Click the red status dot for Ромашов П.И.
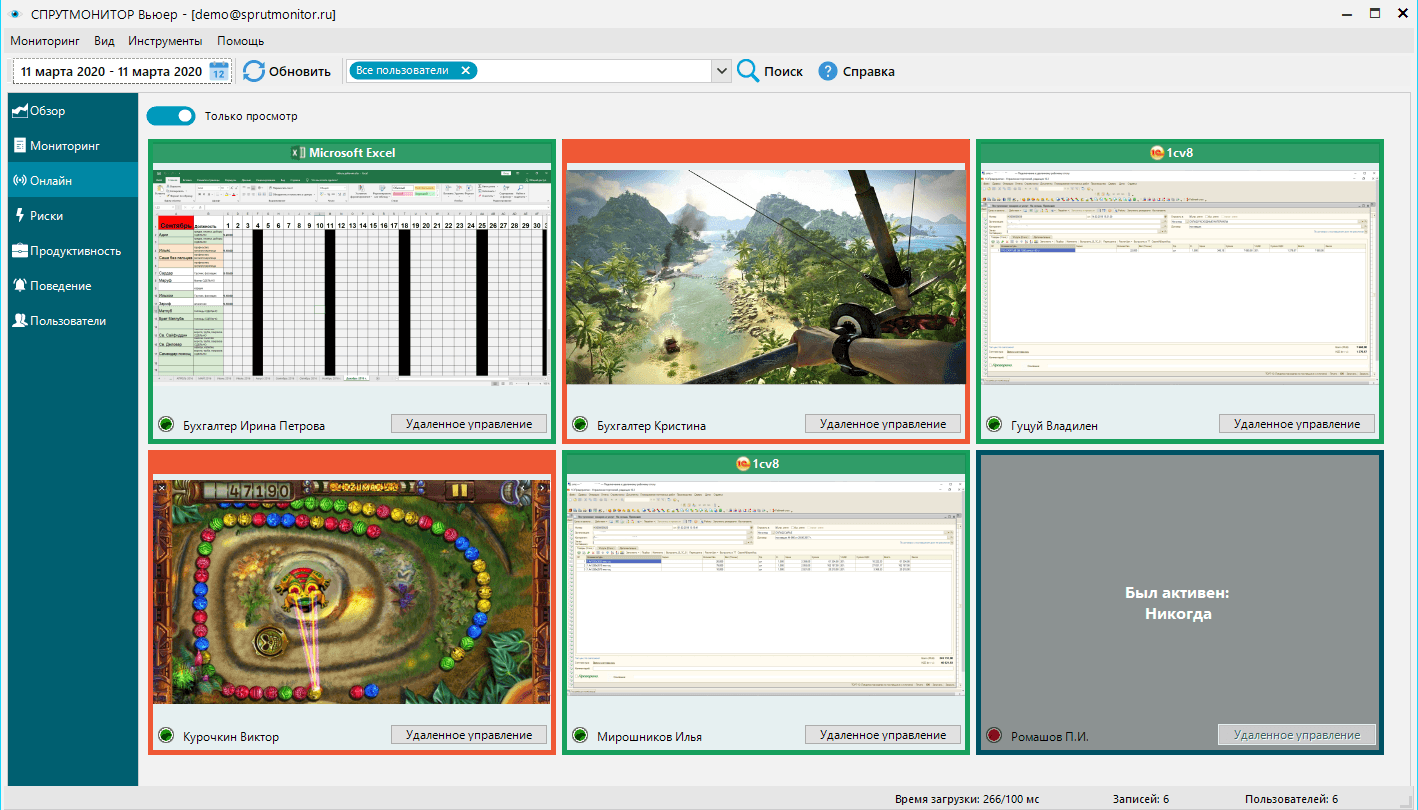1418x810 pixels. (994, 736)
